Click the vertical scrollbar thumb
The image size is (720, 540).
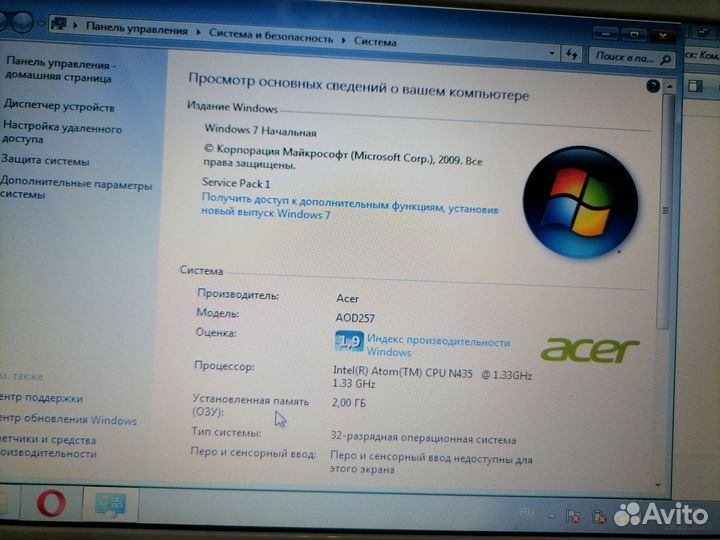tap(665, 211)
